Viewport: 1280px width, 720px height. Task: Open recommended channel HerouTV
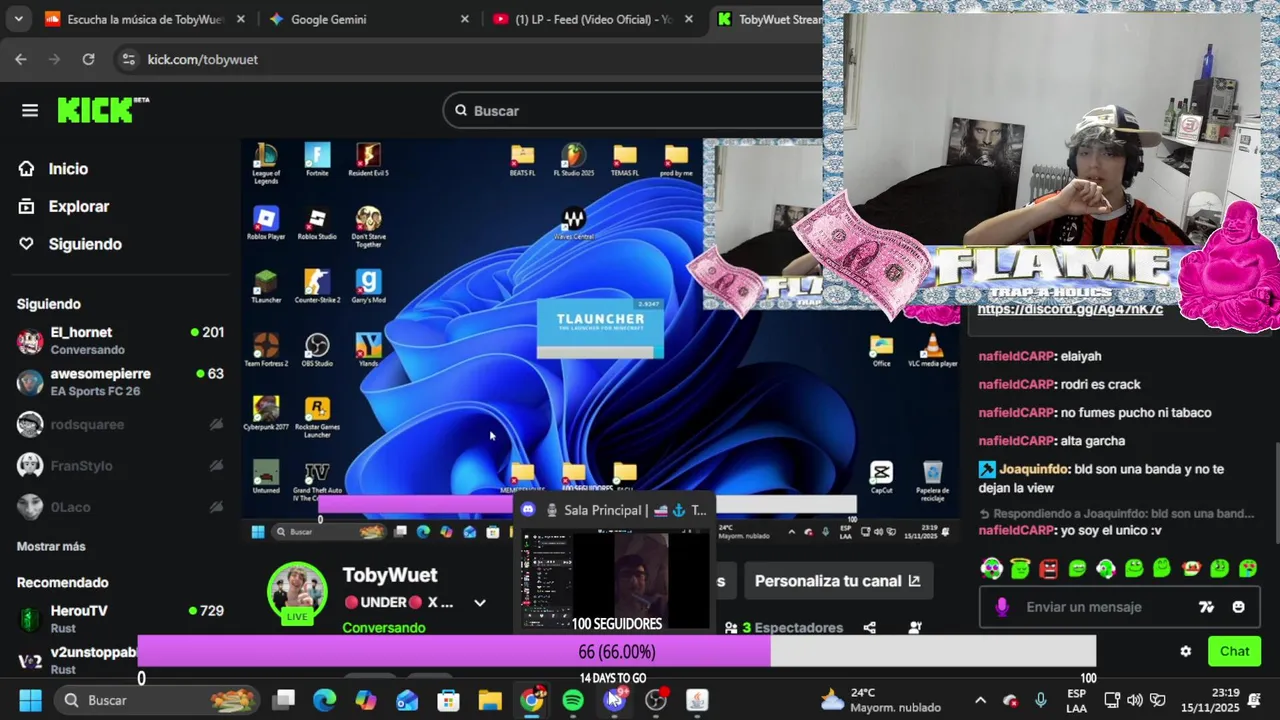(120, 618)
